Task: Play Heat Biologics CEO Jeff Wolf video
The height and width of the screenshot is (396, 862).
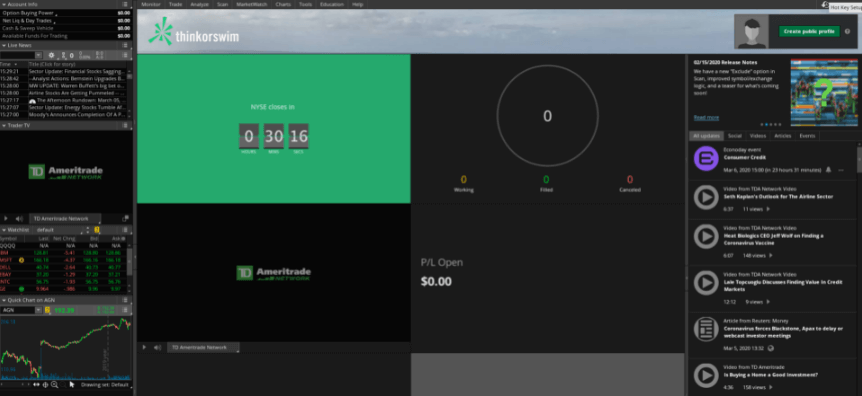Action: coord(706,236)
